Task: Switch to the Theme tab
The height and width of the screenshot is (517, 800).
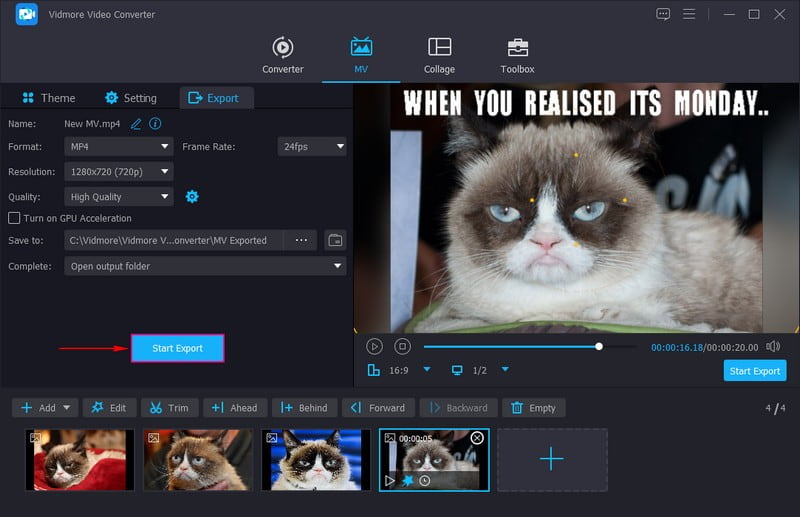Action: [x=48, y=98]
